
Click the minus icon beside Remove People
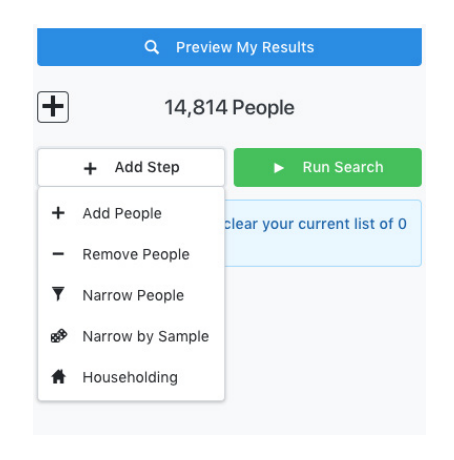click(58, 254)
